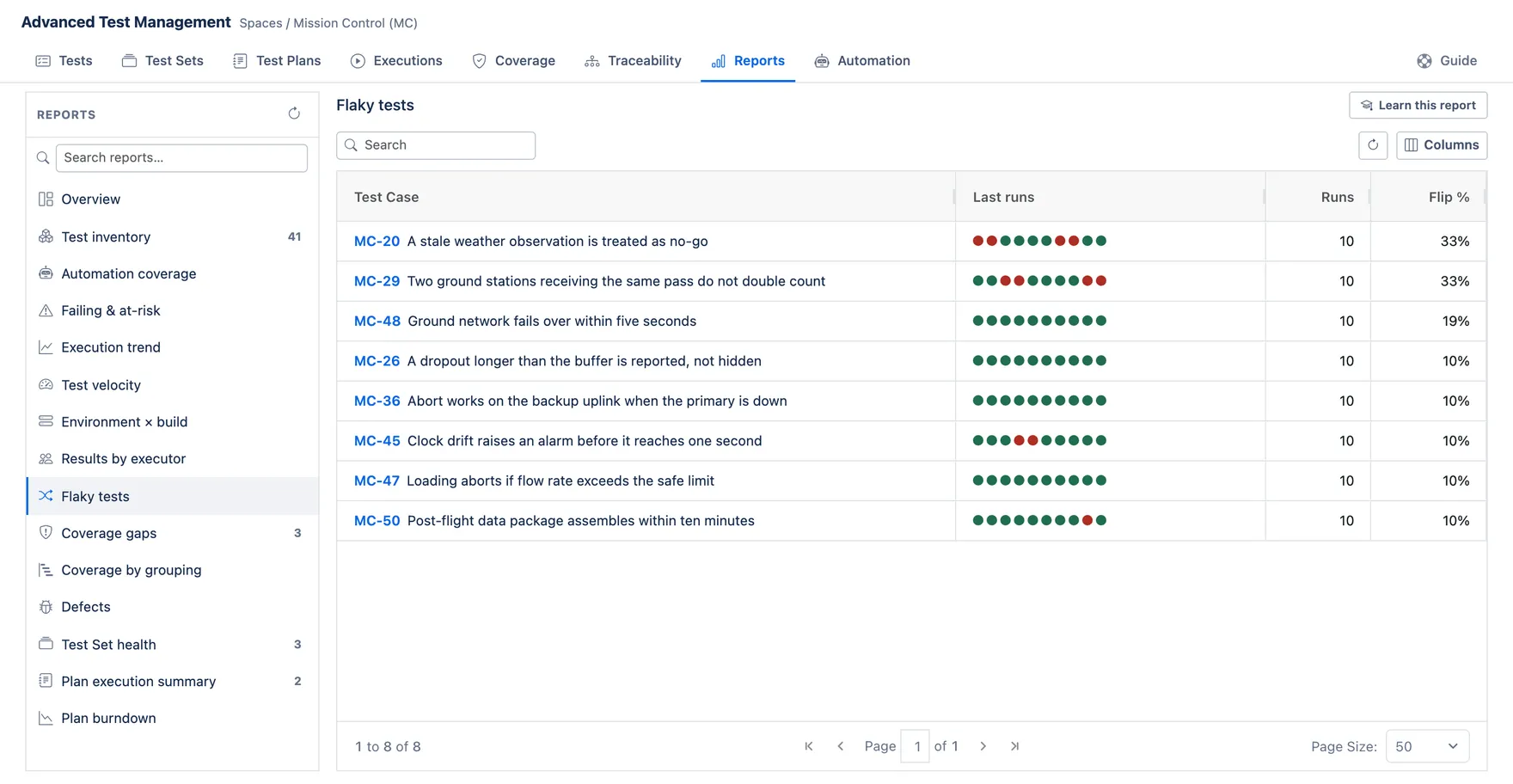The width and height of the screenshot is (1513, 784).
Task: Click the Flaky tests Search field
Action: pyautogui.click(x=436, y=145)
